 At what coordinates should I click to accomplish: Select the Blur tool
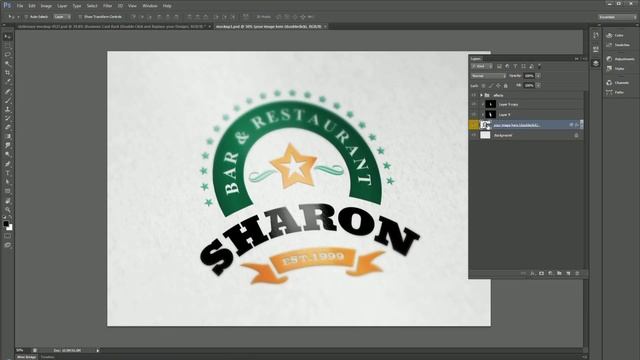(7, 145)
